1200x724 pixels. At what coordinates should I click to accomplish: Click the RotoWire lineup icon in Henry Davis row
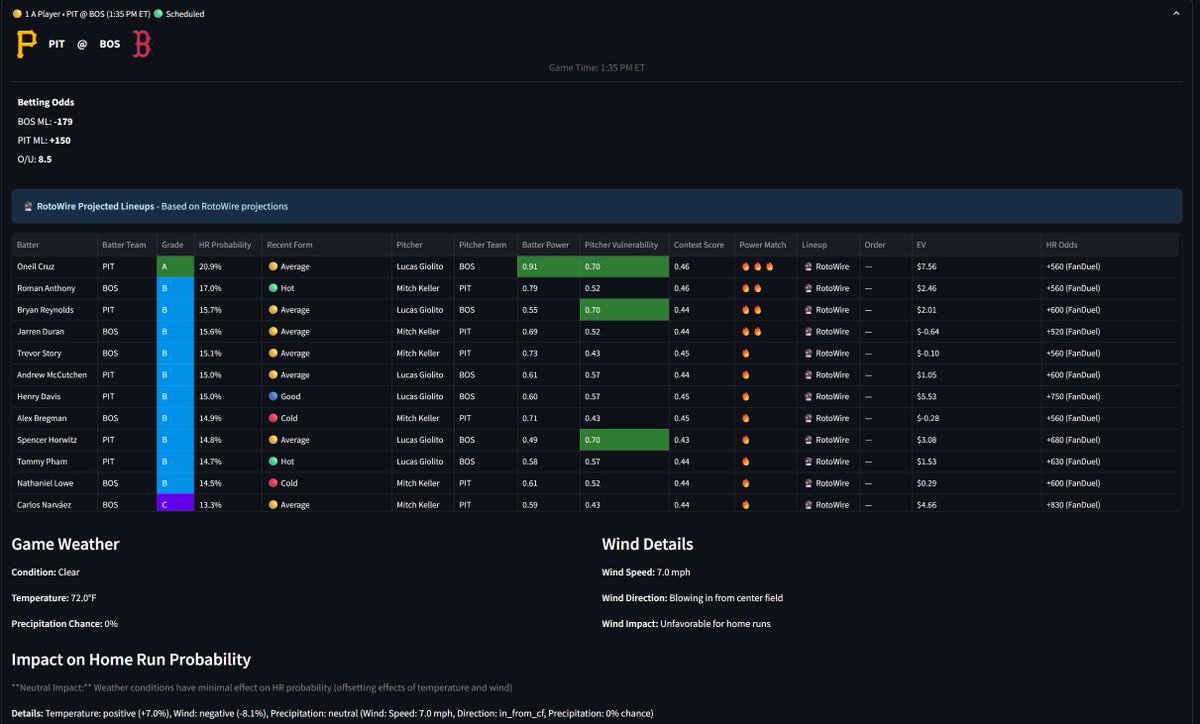(807, 397)
